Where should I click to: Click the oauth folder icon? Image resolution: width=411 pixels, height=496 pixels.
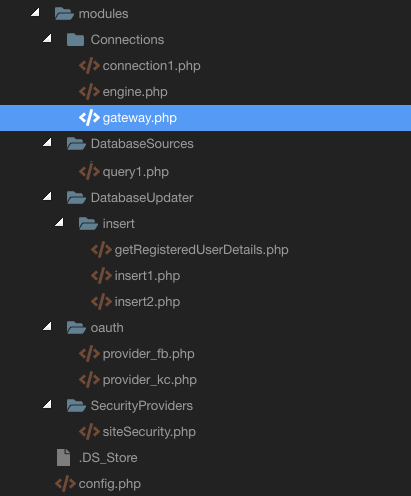(x=76, y=328)
